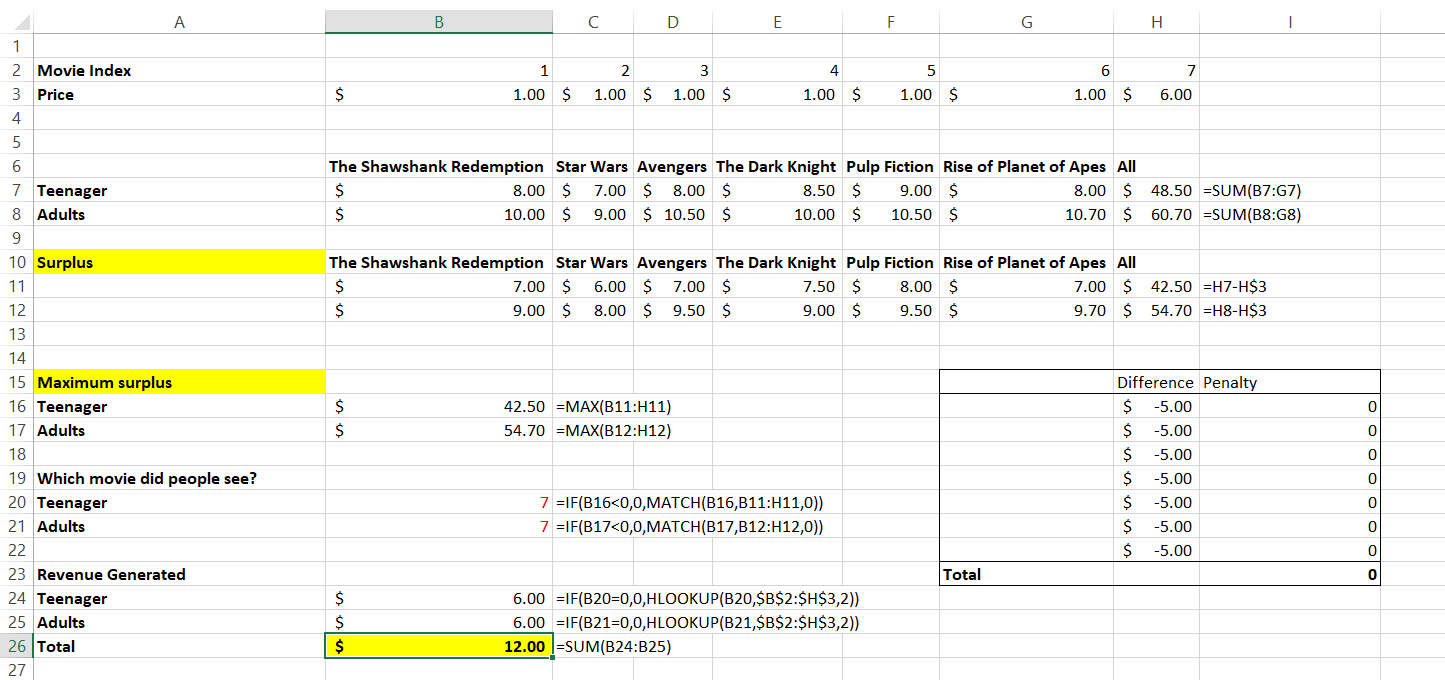Select the yellow "Maximum surplus" cell
The image size is (1445, 680).
[179, 383]
